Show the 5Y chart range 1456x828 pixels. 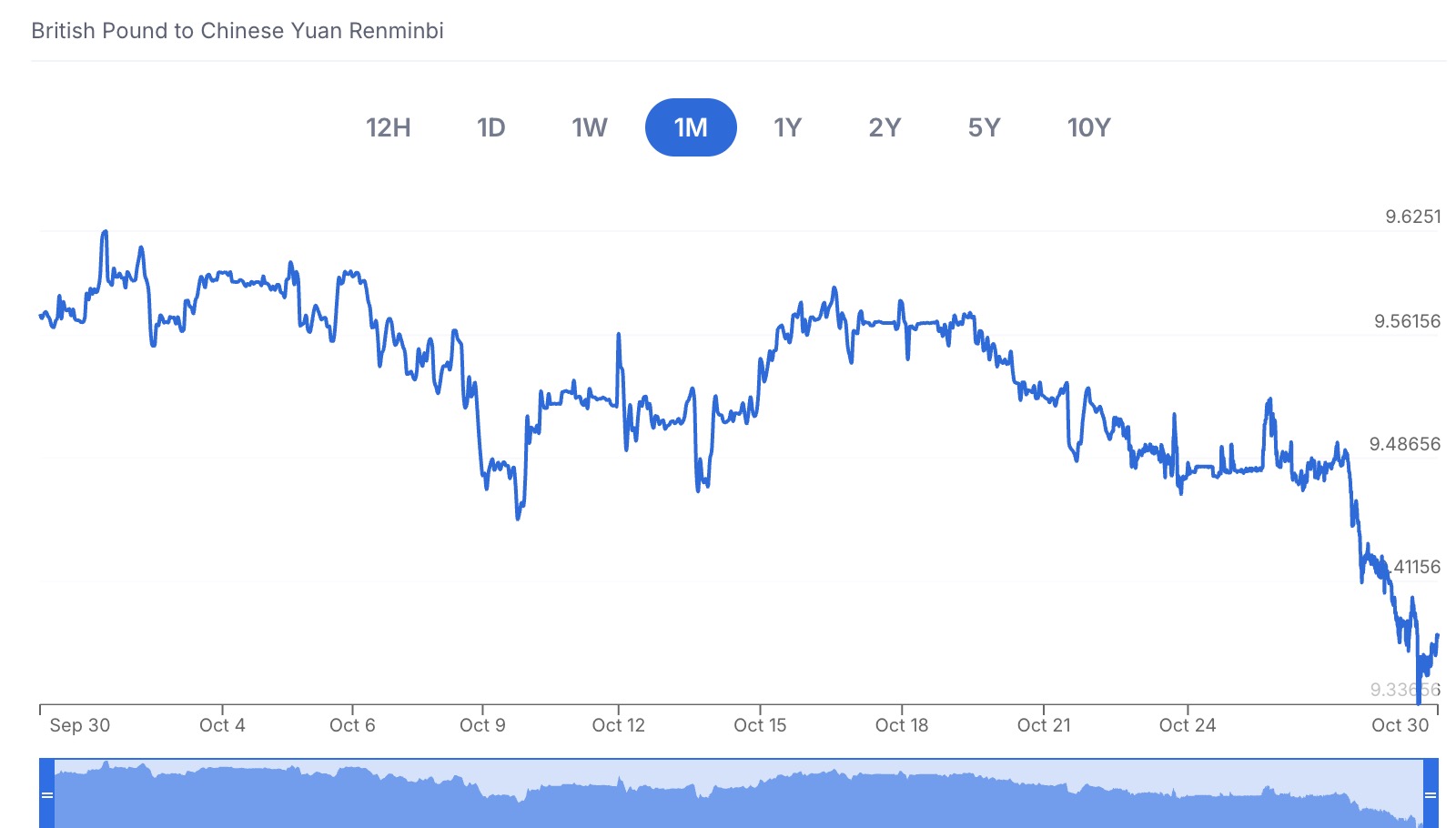984,127
